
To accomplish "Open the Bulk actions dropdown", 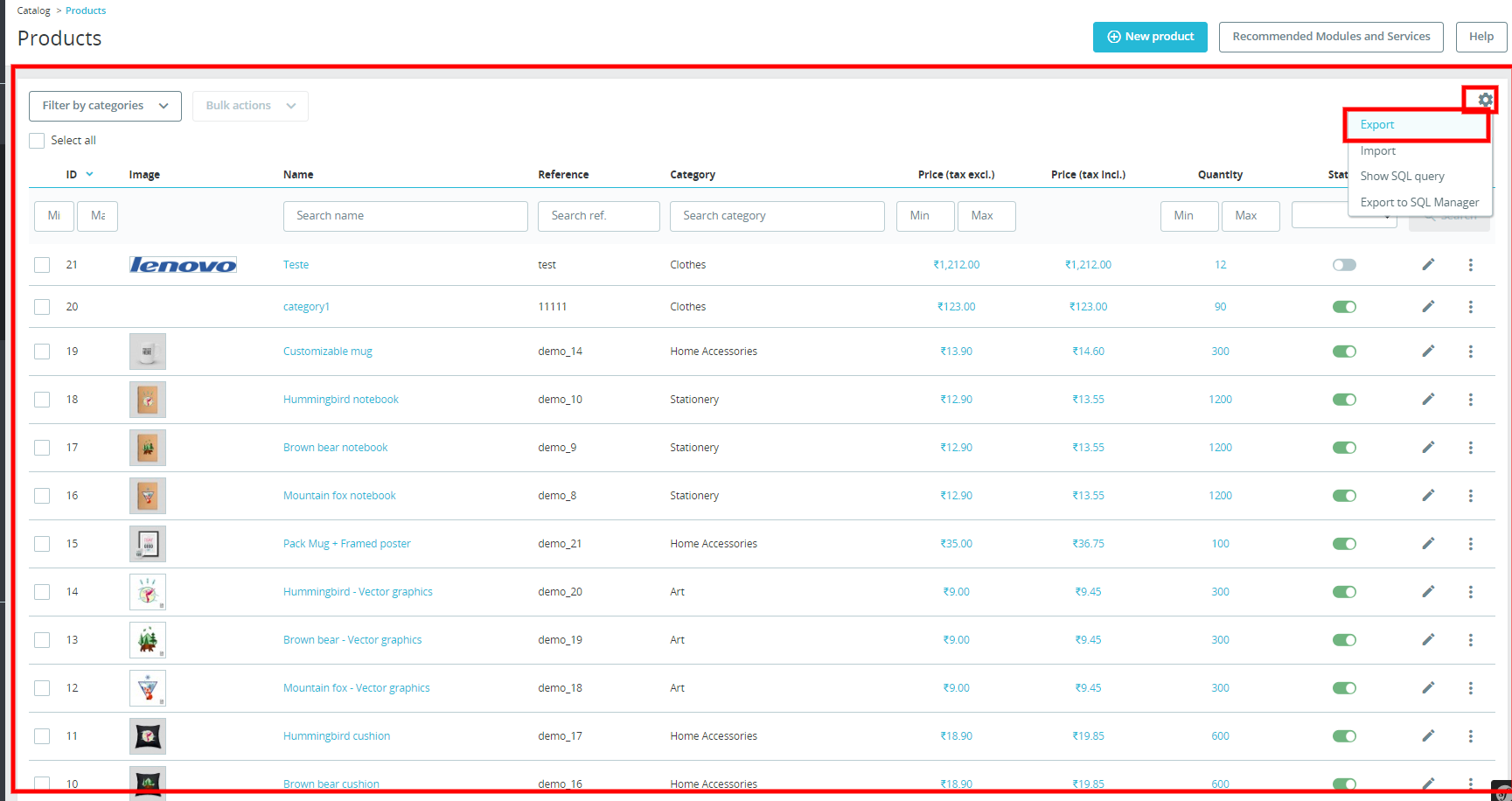I will [x=250, y=106].
